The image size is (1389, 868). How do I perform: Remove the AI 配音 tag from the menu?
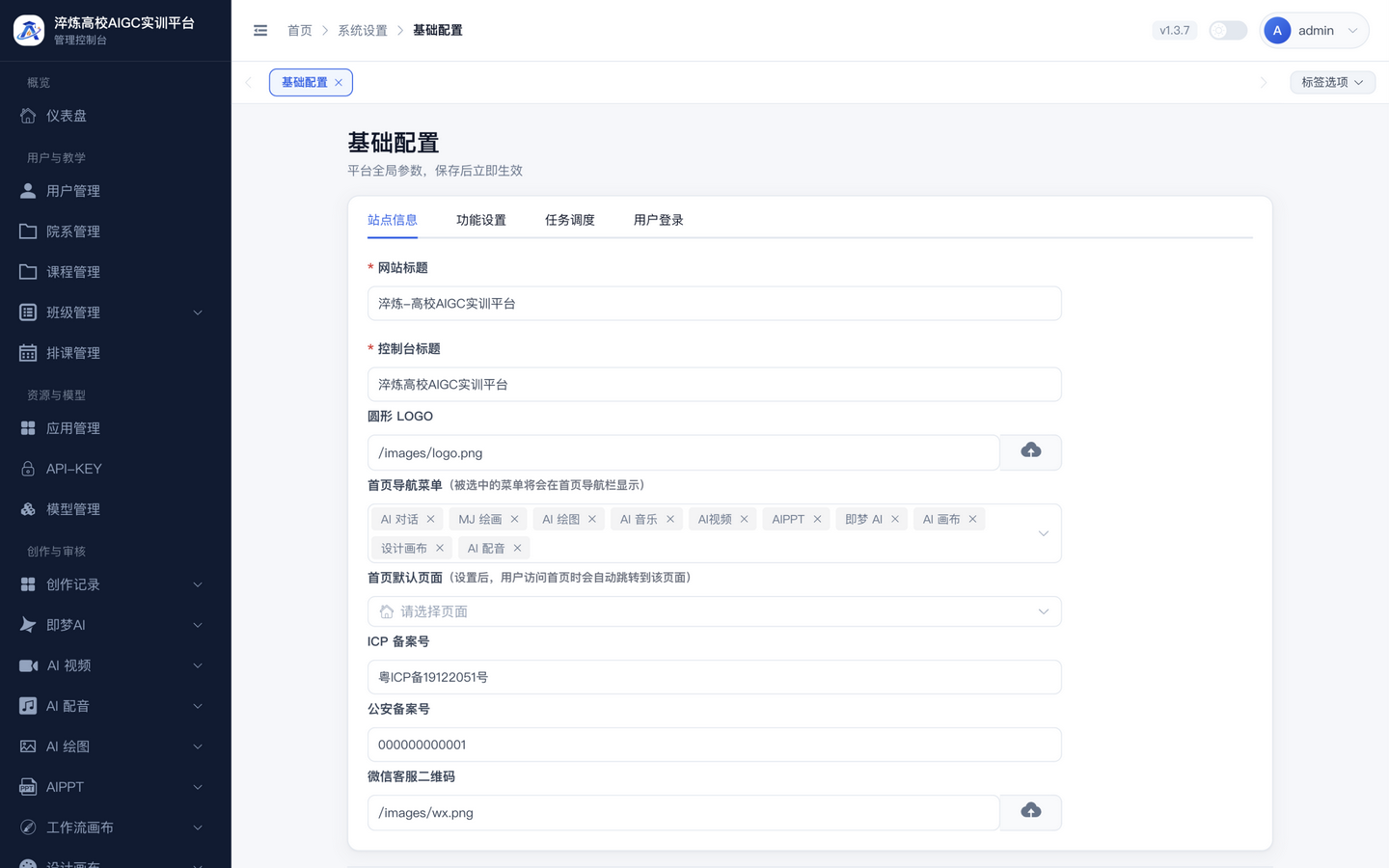[x=518, y=548]
